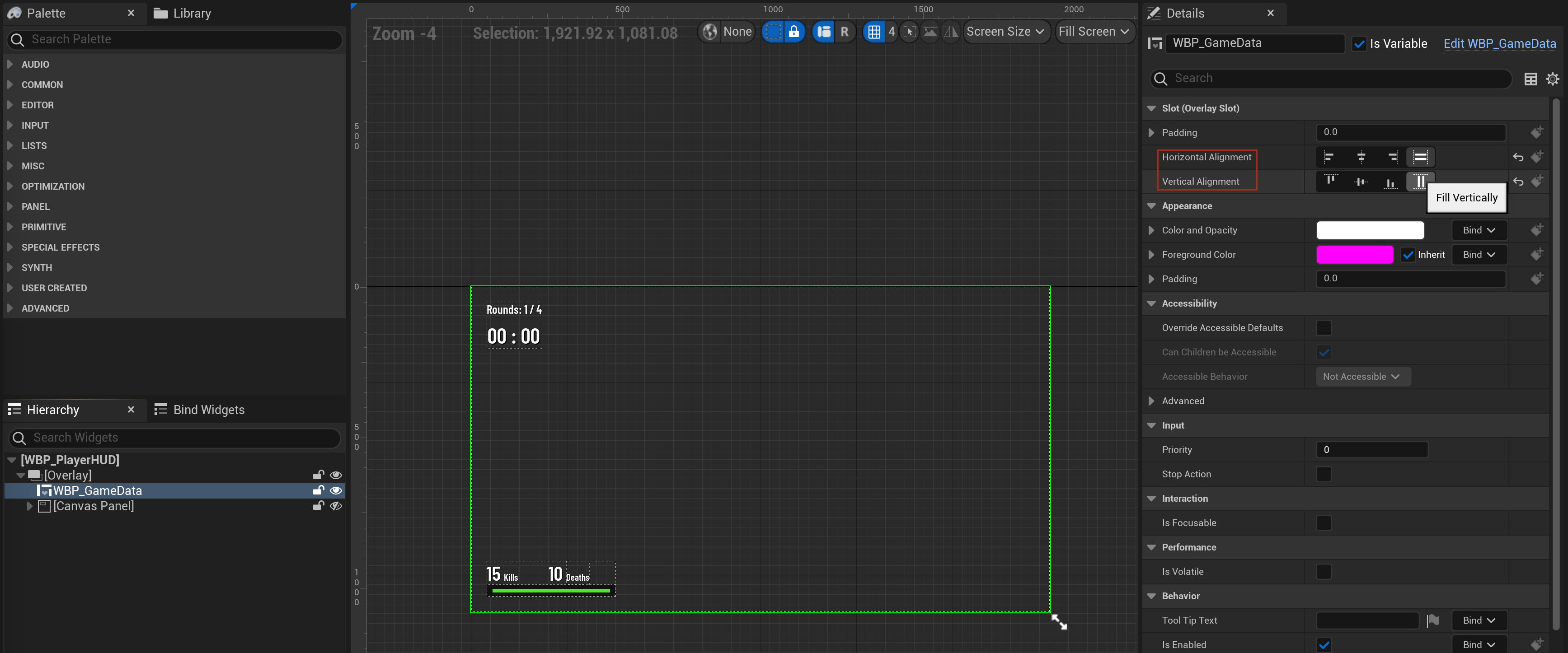Reset Horizontal Alignment to default

(x=1518, y=157)
